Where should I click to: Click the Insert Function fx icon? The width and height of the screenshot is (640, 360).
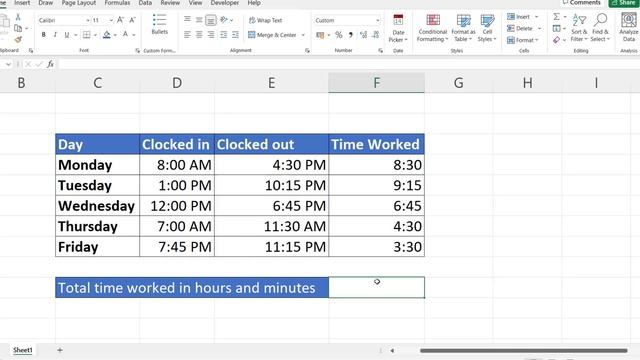point(50,64)
